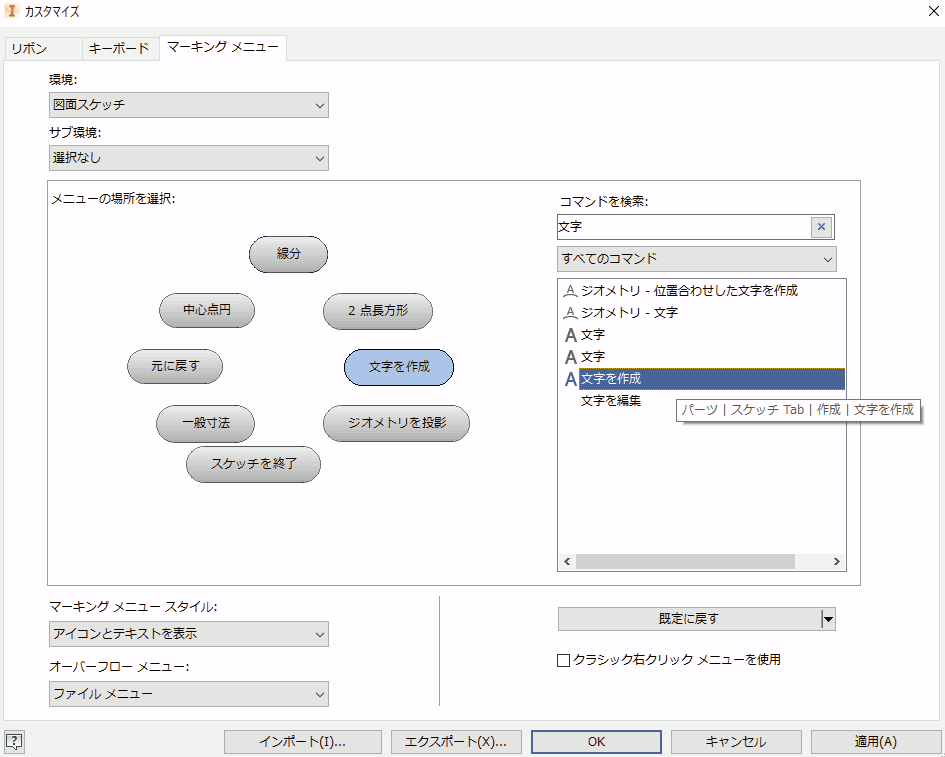Select the ジオメトリ - 位置合わせした文字を作成 command
Viewport: 945px width, 757px height.
[x=688, y=291]
